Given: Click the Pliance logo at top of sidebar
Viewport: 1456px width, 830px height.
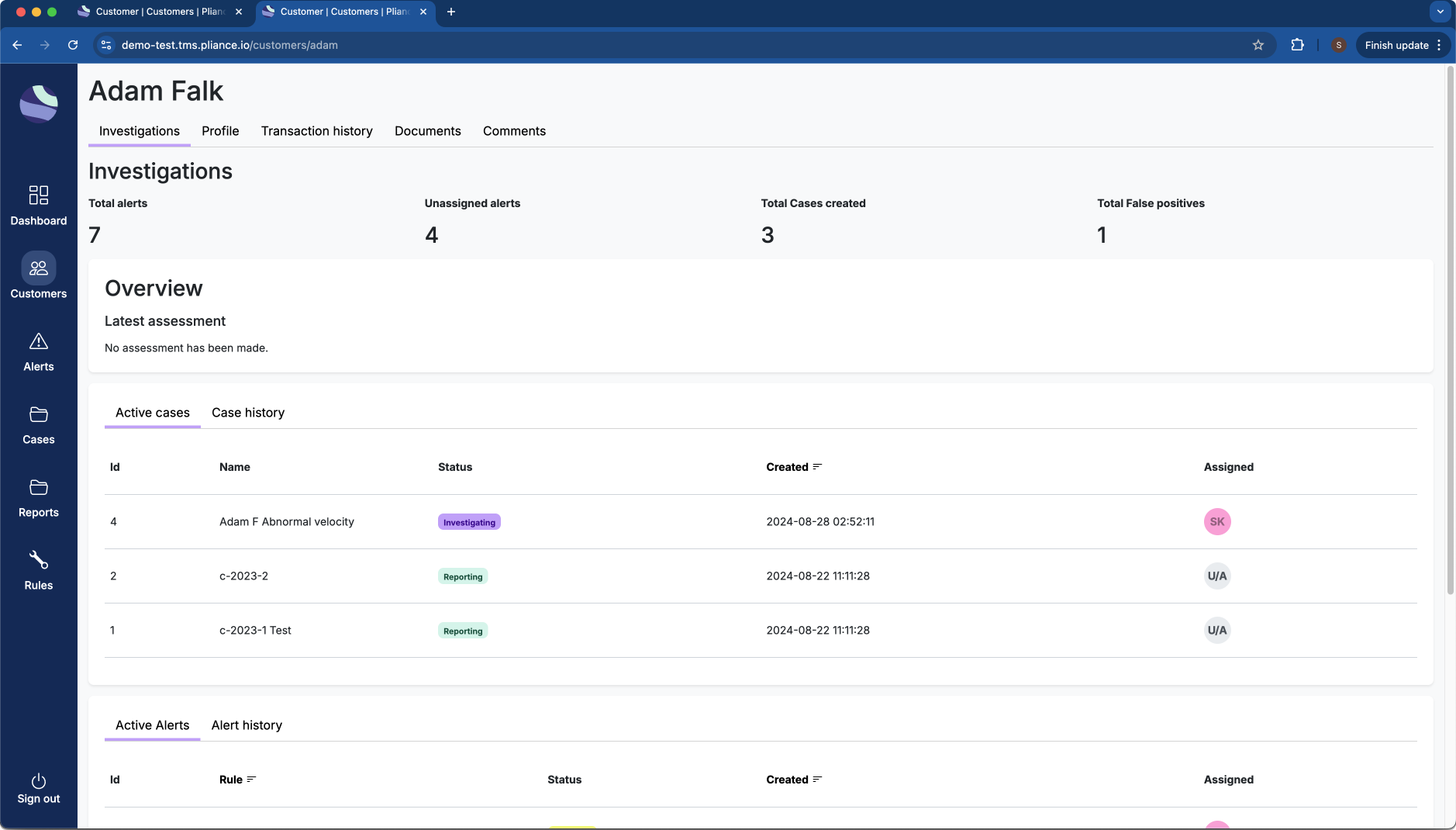Looking at the screenshot, I should 38,103.
